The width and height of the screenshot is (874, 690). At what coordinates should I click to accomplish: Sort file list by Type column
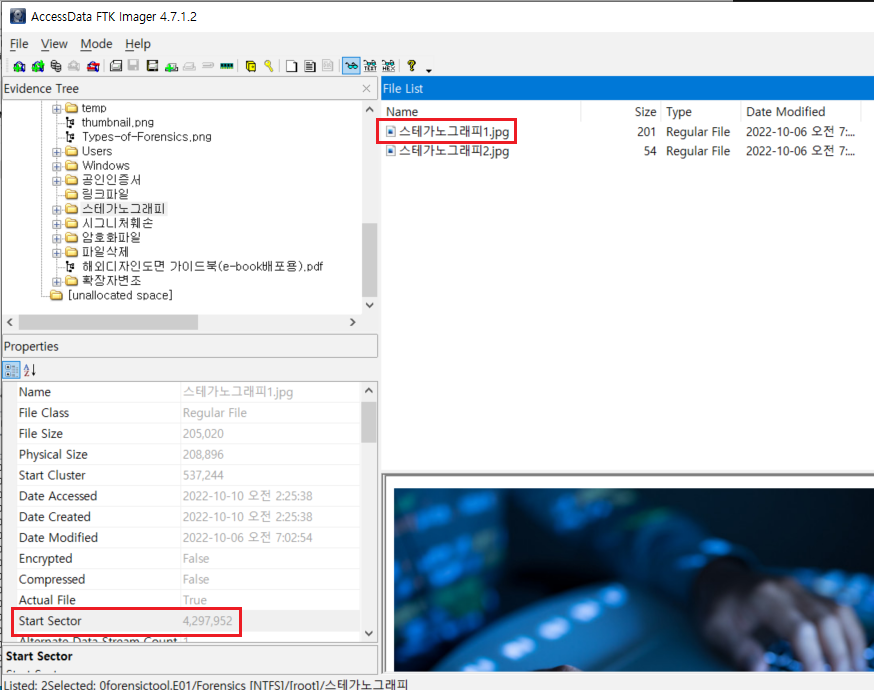pos(701,111)
